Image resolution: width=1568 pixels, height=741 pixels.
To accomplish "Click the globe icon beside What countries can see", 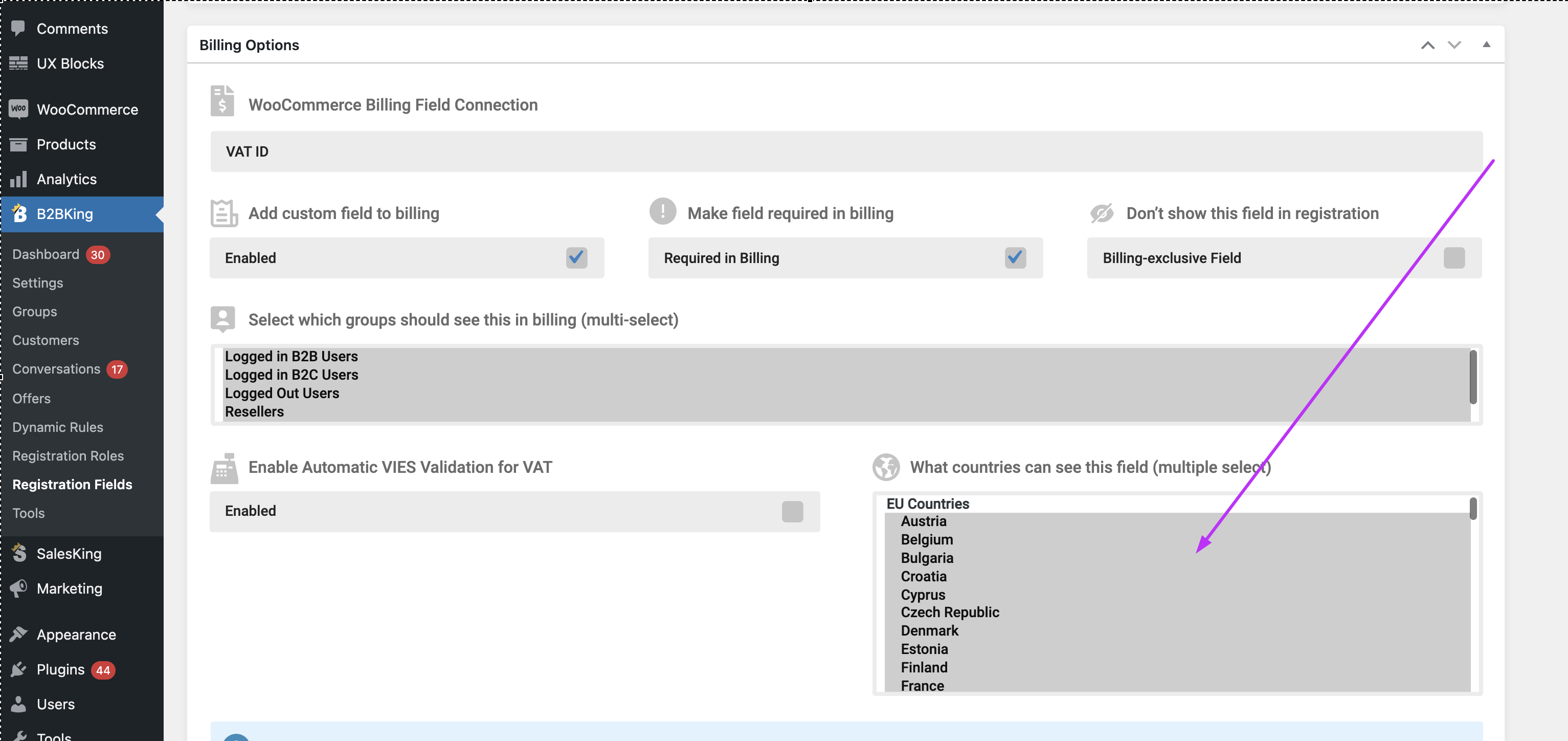I will point(886,467).
